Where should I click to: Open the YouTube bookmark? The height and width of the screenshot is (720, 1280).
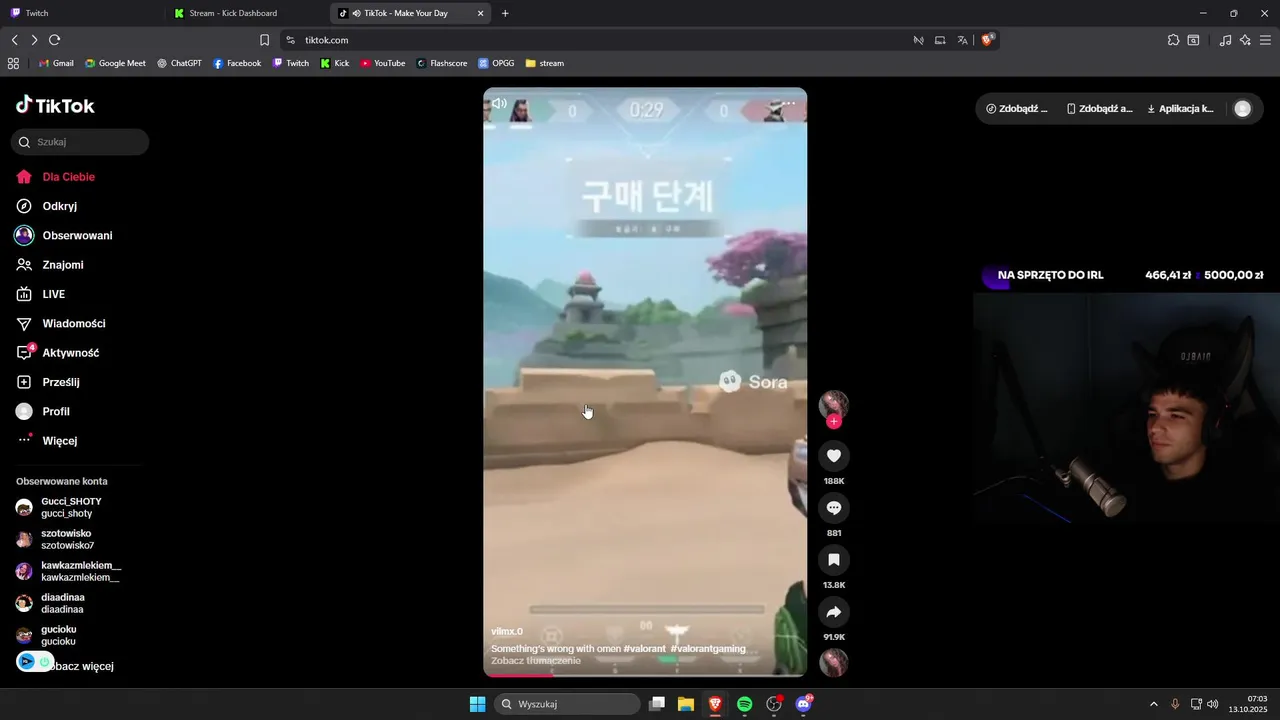pos(383,63)
